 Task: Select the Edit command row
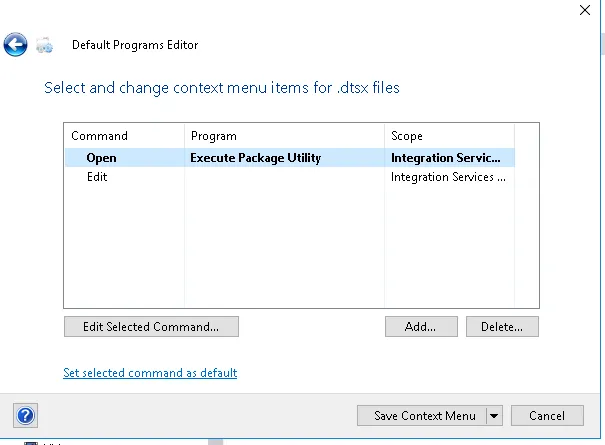tap(97, 177)
